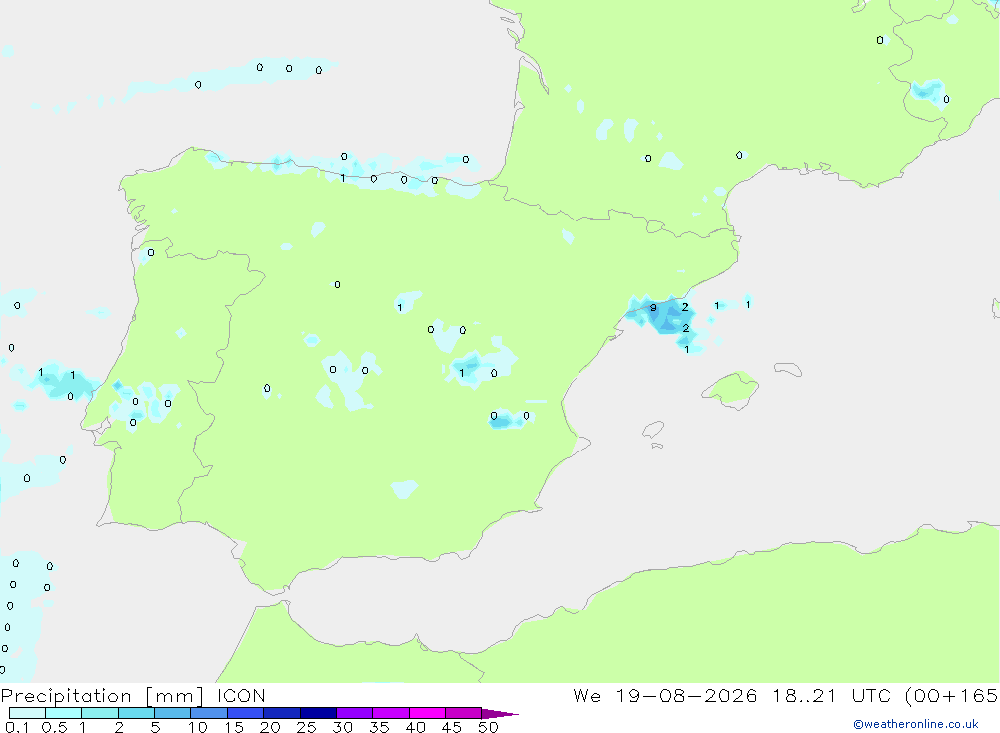Click the forecast offset '(00+165' label

point(951,696)
